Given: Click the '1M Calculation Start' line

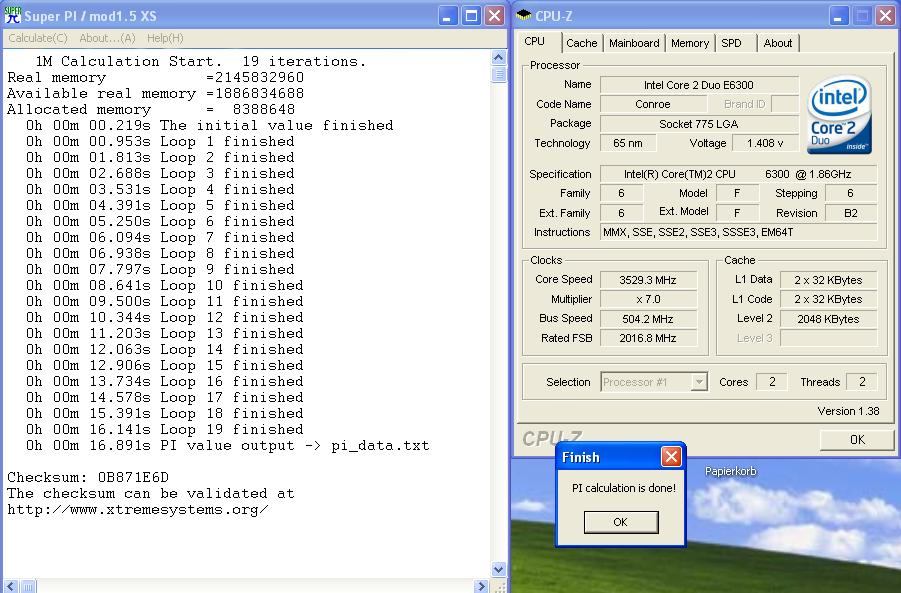Looking at the screenshot, I should (x=201, y=61).
